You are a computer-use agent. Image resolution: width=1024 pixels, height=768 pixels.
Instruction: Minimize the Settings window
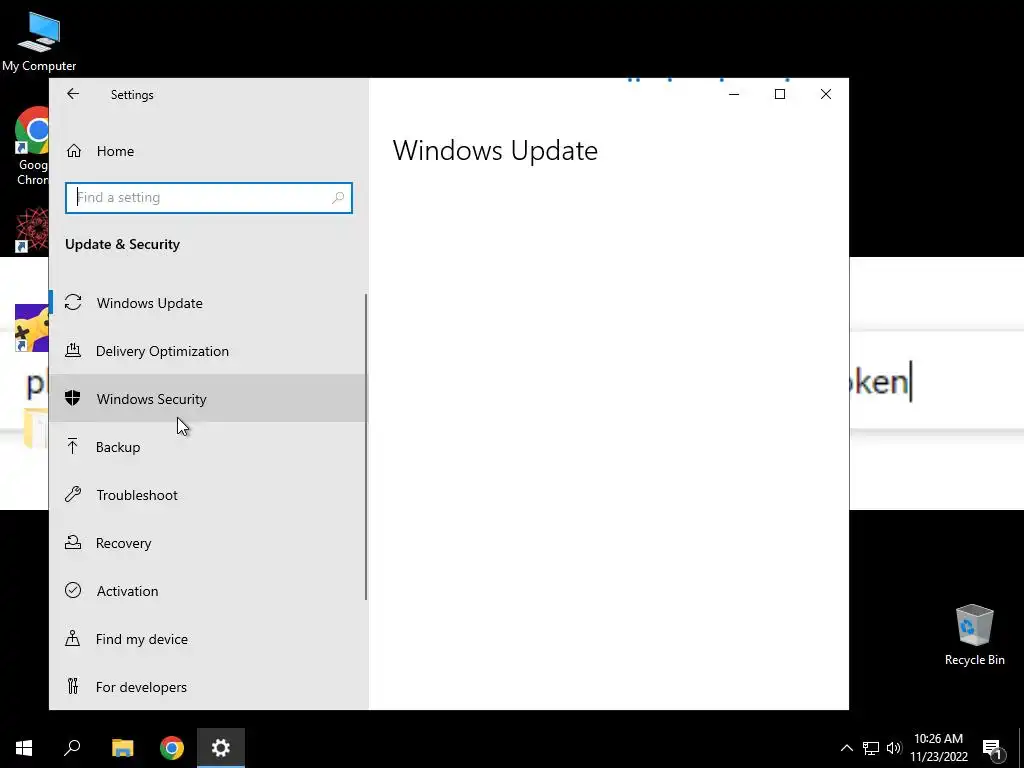click(734, 94)
